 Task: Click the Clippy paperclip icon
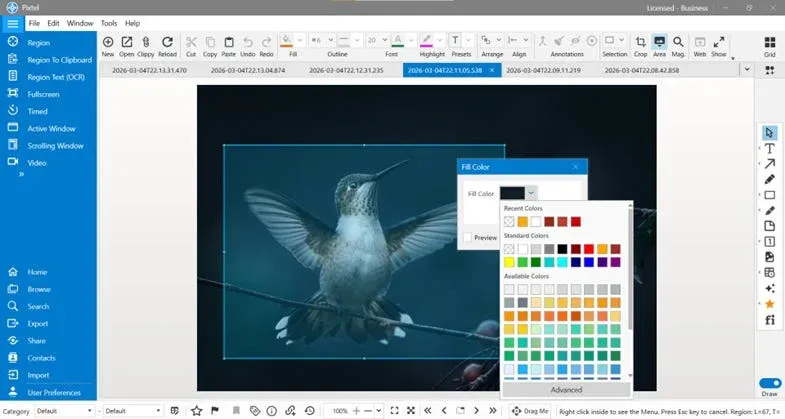146,42
